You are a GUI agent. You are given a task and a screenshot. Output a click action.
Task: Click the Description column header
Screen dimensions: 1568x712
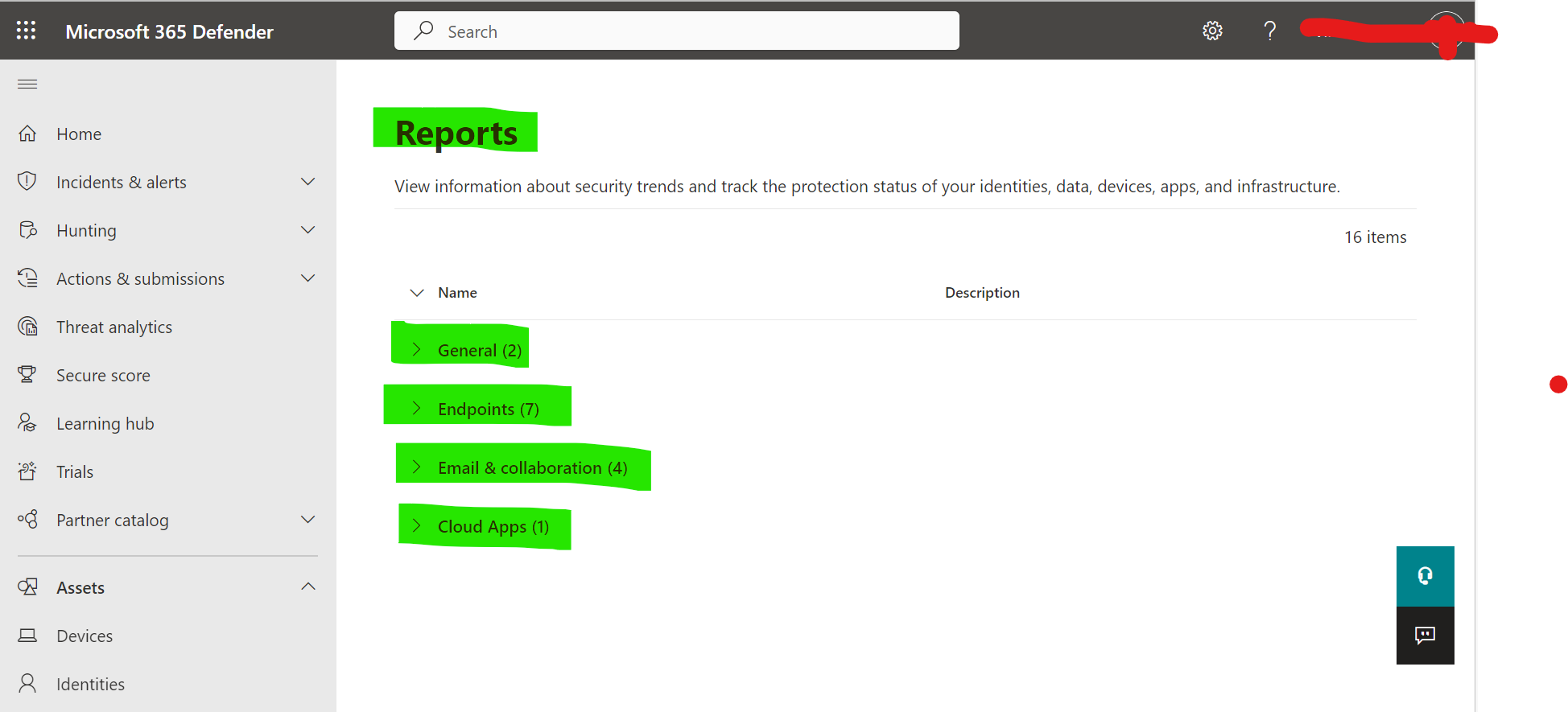pos(982,293)
